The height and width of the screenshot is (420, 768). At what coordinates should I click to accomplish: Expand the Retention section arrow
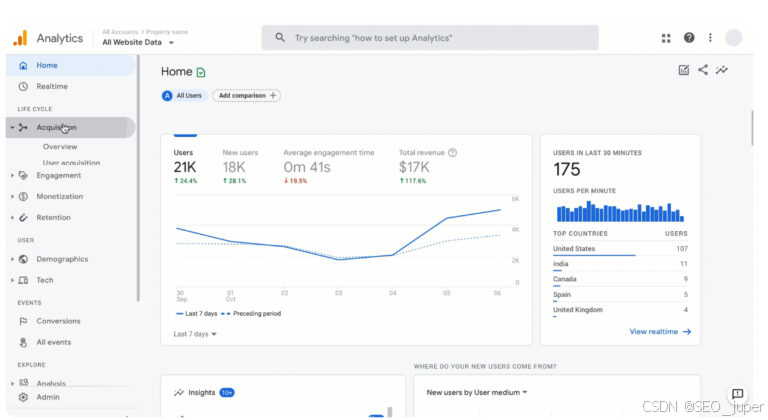(12, 218)
